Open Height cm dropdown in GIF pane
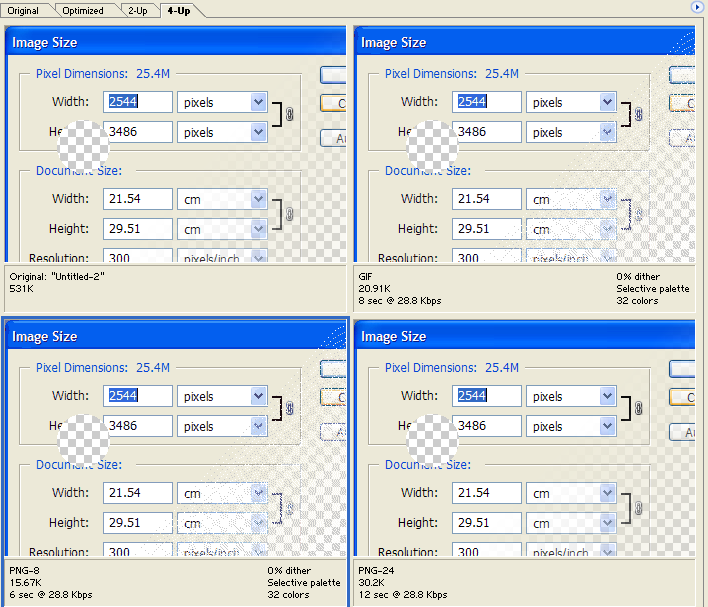The image size is (708, 607). click(607, 229)
